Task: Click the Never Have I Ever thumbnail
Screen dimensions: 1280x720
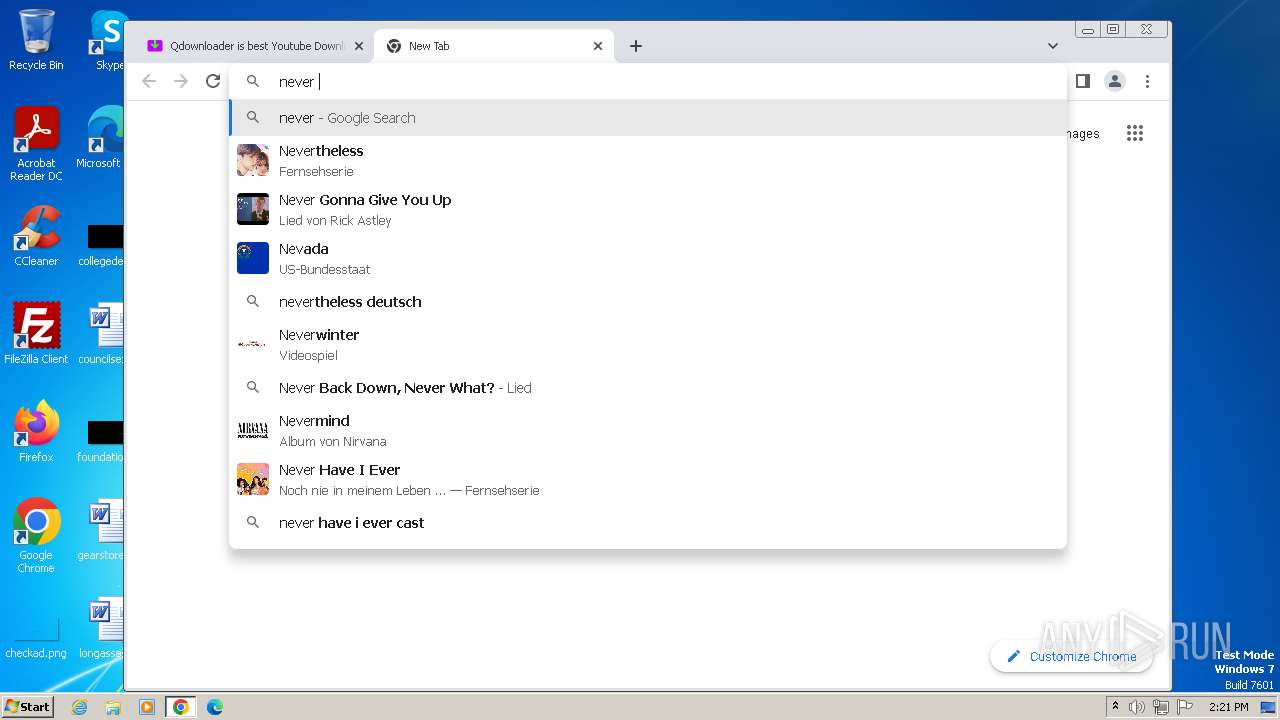Action: click(x=253, y=479)
